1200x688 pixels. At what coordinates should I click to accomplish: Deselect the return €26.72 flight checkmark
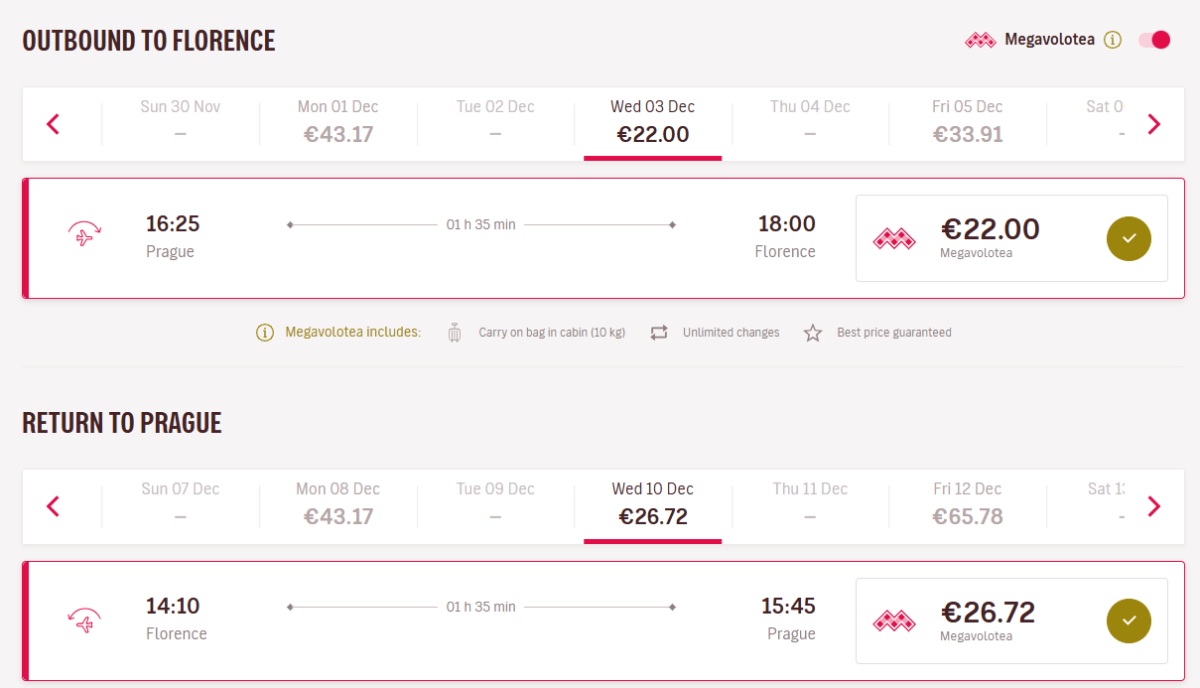(x=1128, y=621)
